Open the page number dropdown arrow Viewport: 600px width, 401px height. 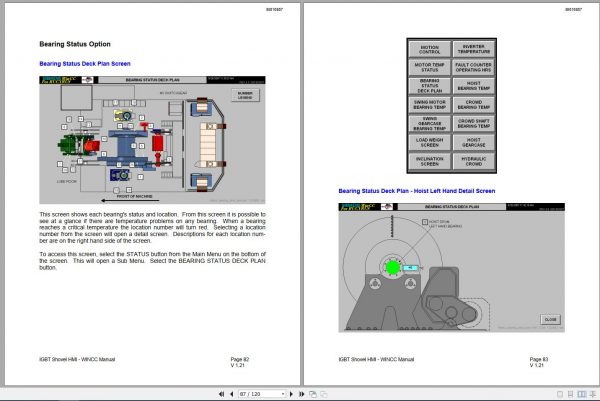[283, 394]
